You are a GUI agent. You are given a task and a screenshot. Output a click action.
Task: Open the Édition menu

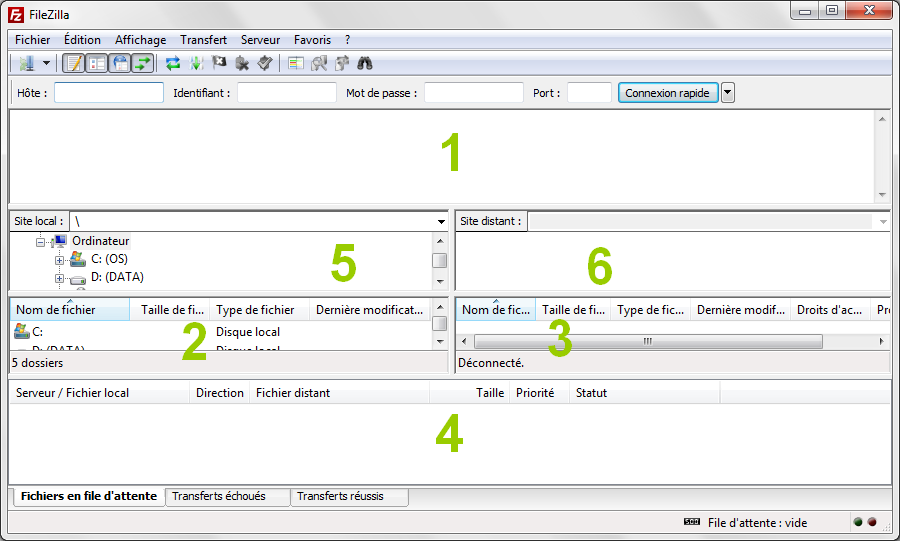(82, 40)
